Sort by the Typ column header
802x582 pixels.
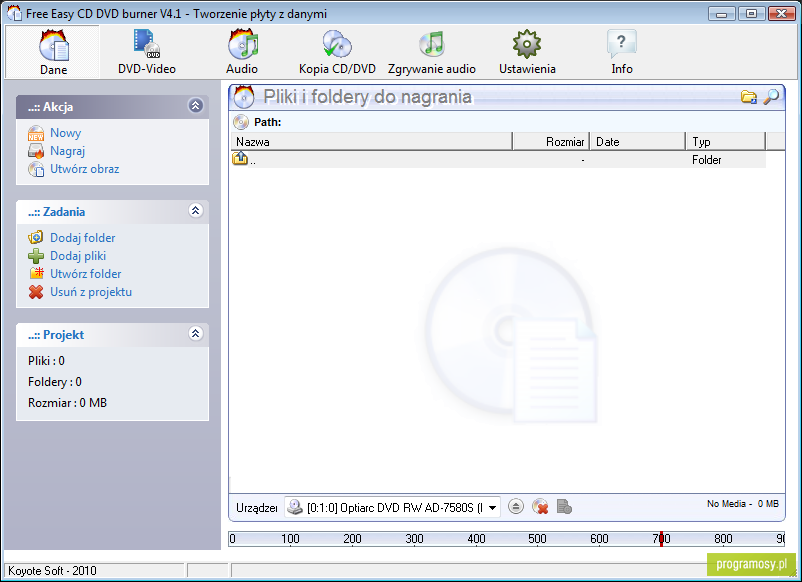(x=726, y=142)
